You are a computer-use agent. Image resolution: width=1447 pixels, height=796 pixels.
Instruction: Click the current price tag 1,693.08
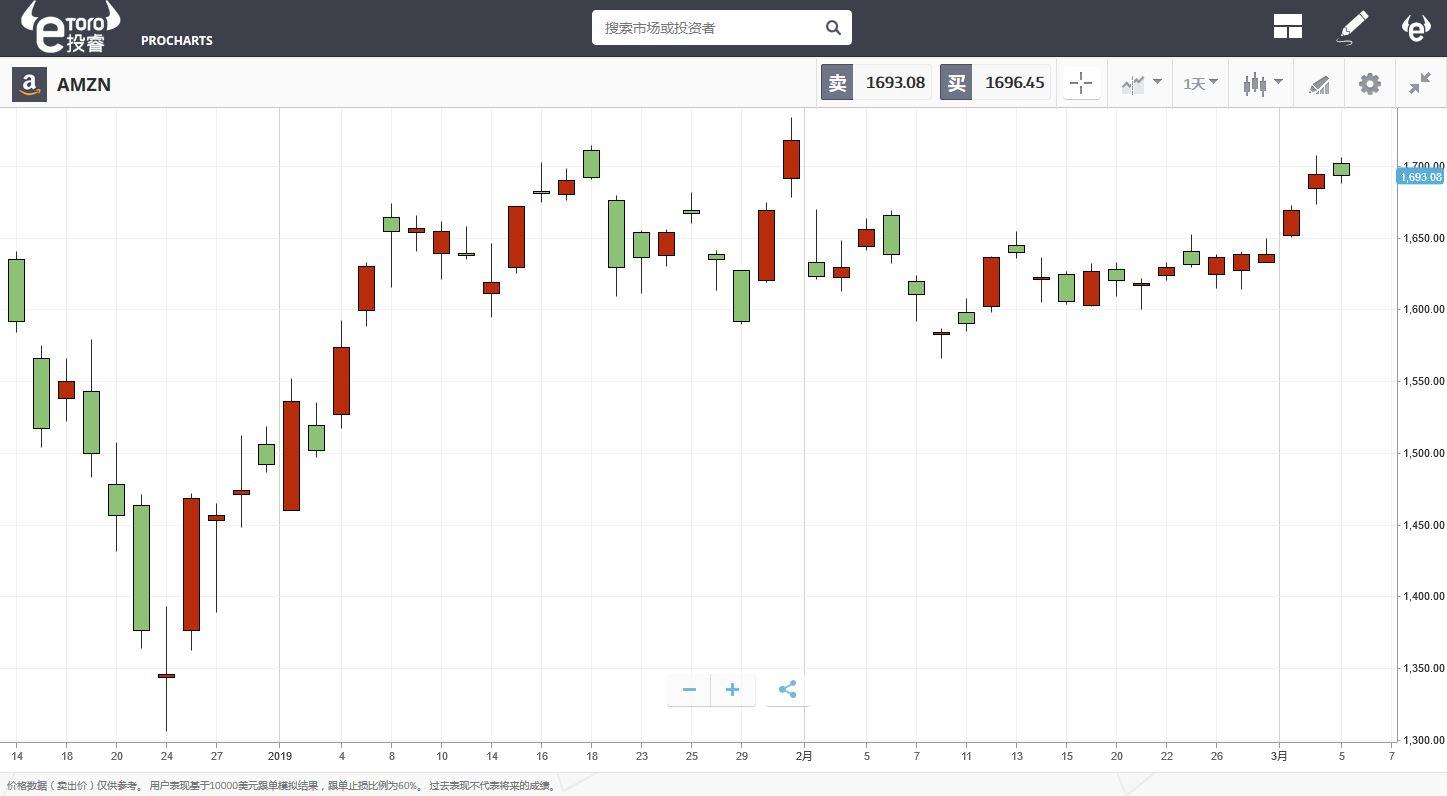pos(1420,177)
